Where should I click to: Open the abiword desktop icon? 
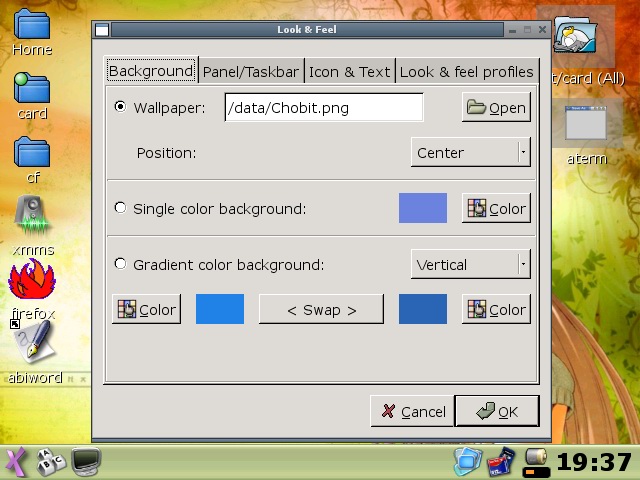(x=34, y=345)
